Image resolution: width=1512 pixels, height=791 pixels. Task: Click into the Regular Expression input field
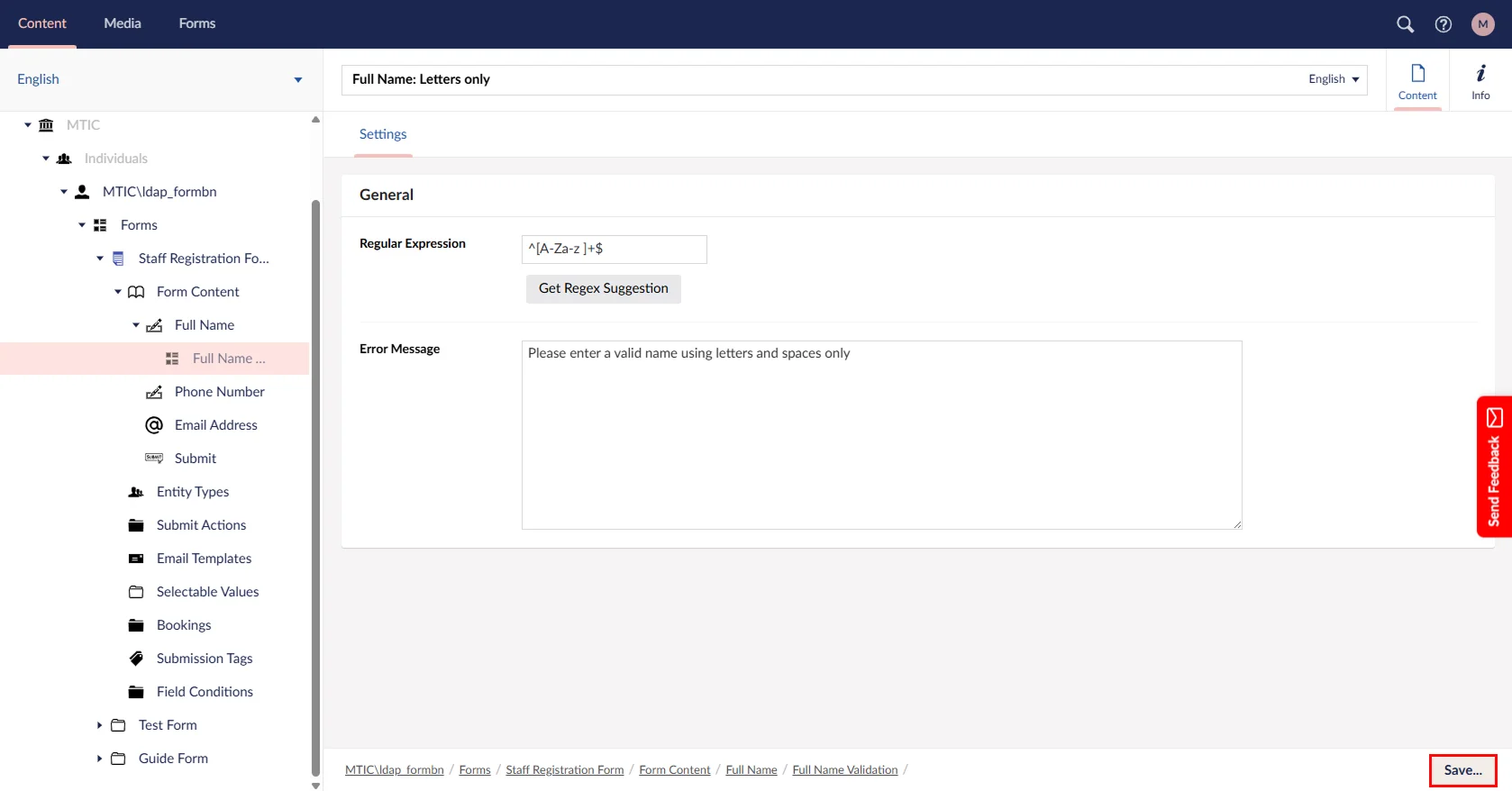pyautogui.click(x=614, y=250)
